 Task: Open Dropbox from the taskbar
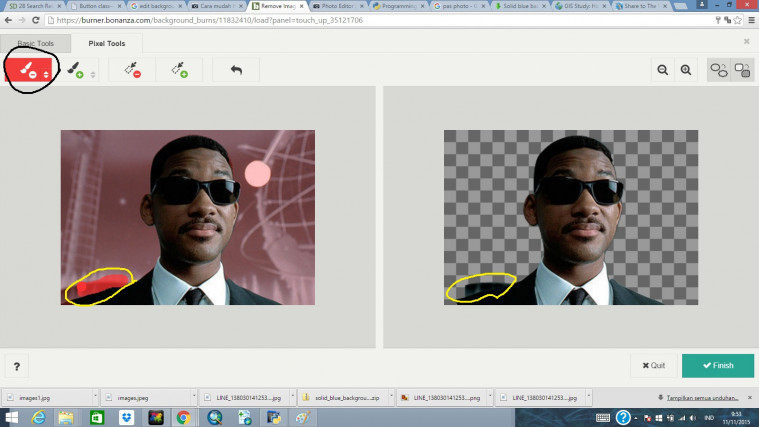pos(126,417)
